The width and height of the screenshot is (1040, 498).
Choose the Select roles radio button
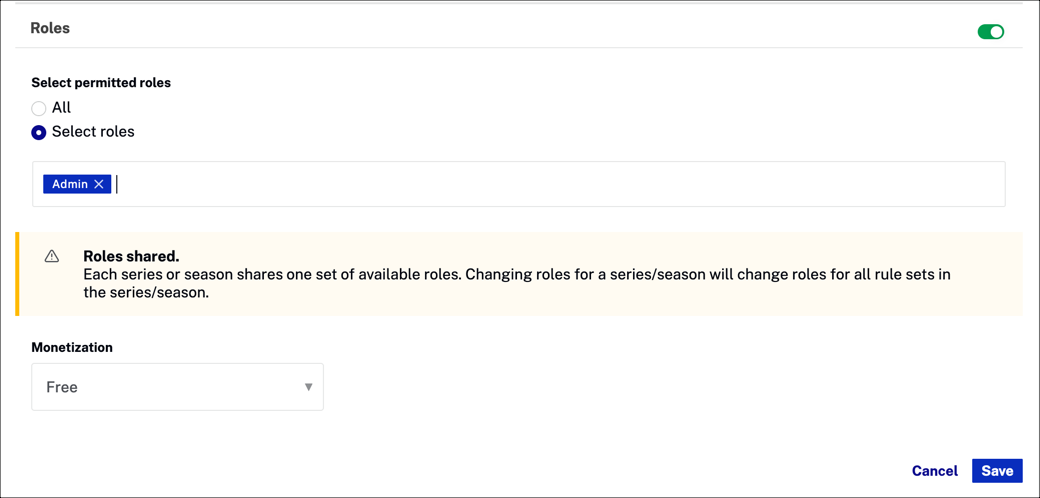point(39,133)
